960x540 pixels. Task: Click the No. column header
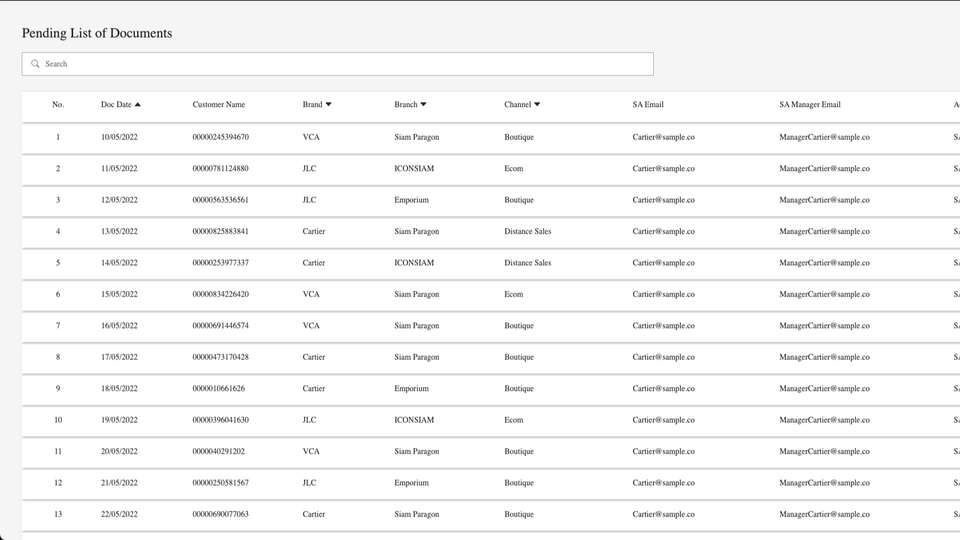[x=58, y=105]
